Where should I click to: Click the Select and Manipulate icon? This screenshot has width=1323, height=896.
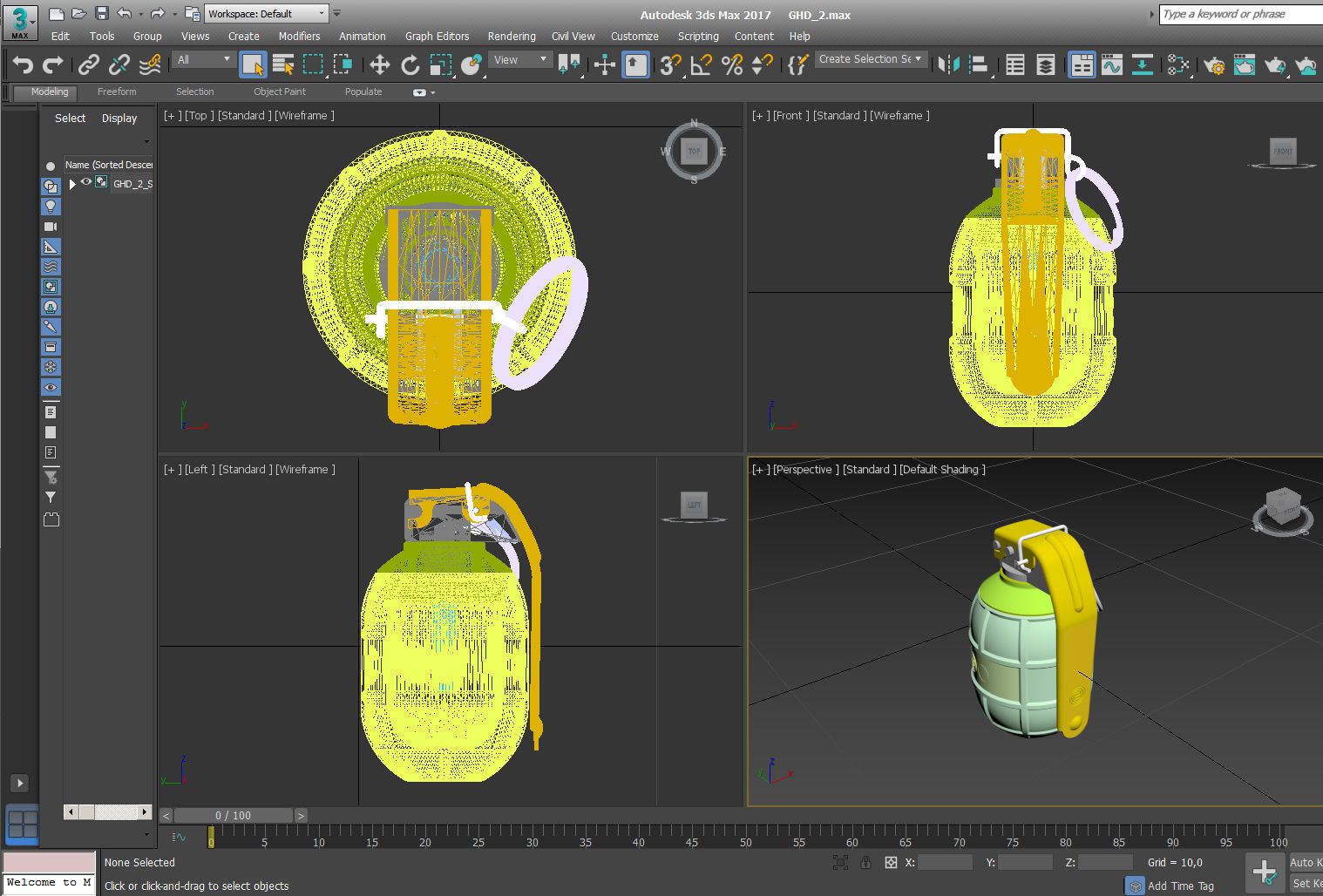[x=604, y=64]
